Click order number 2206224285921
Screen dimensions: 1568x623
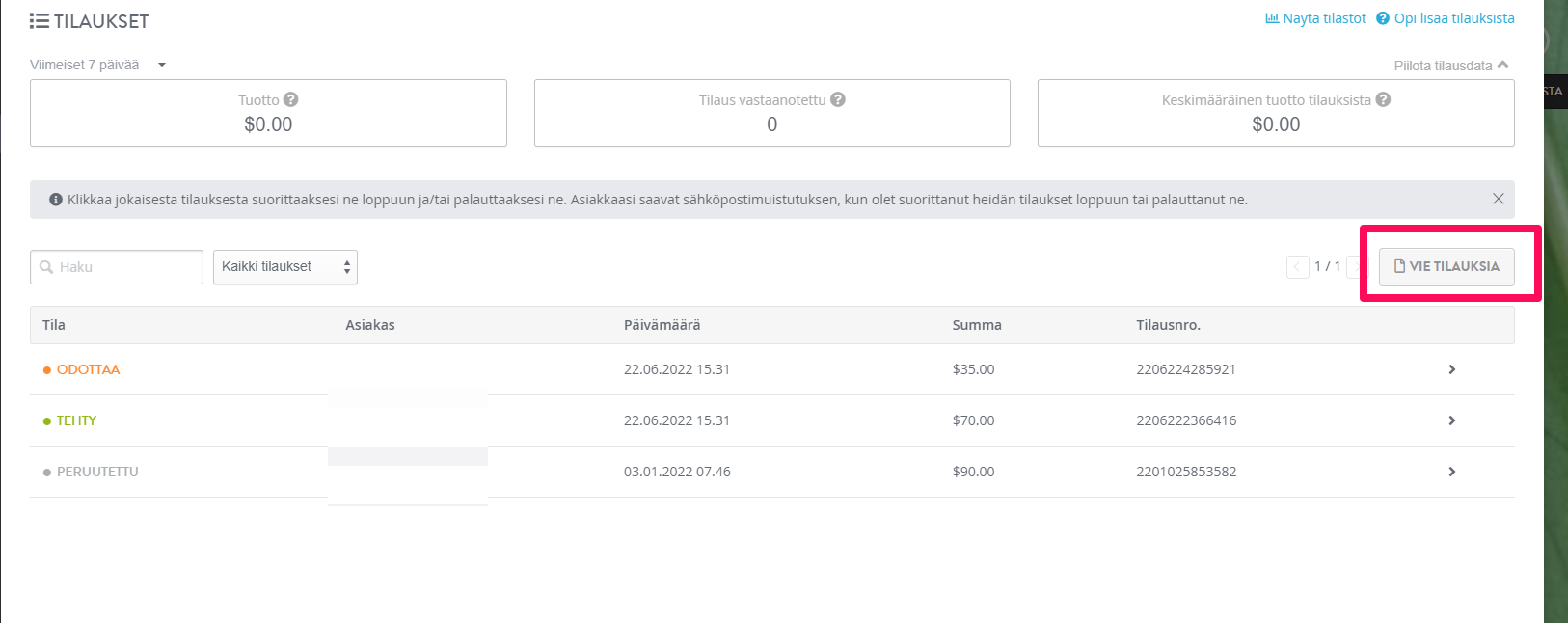click(x=1186, y=369)
